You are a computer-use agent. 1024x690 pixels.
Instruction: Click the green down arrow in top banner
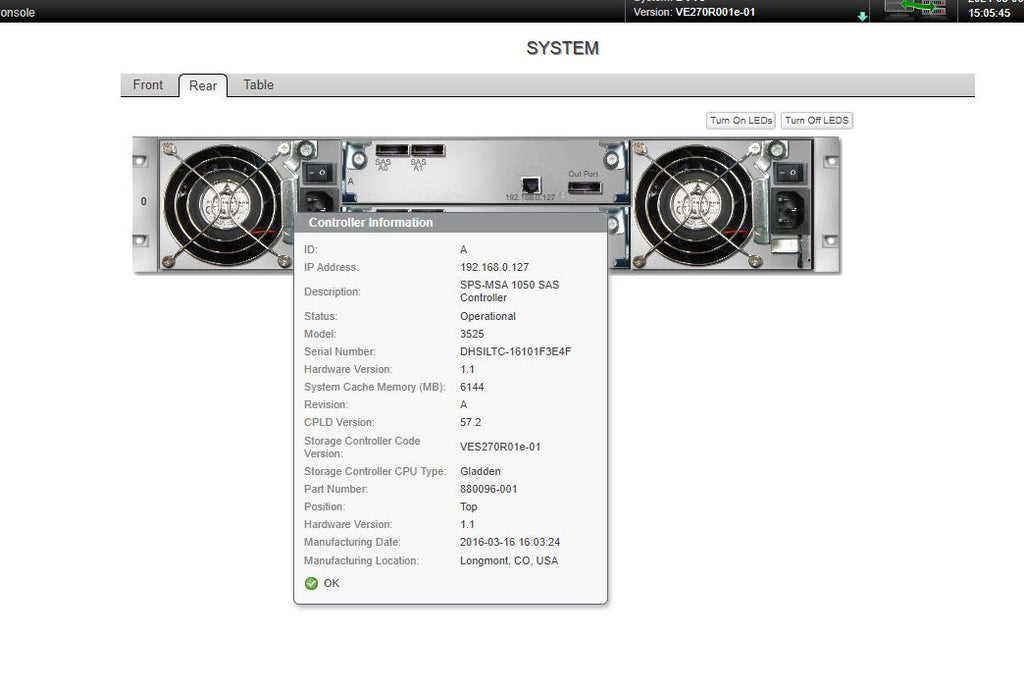coord(862,16)
